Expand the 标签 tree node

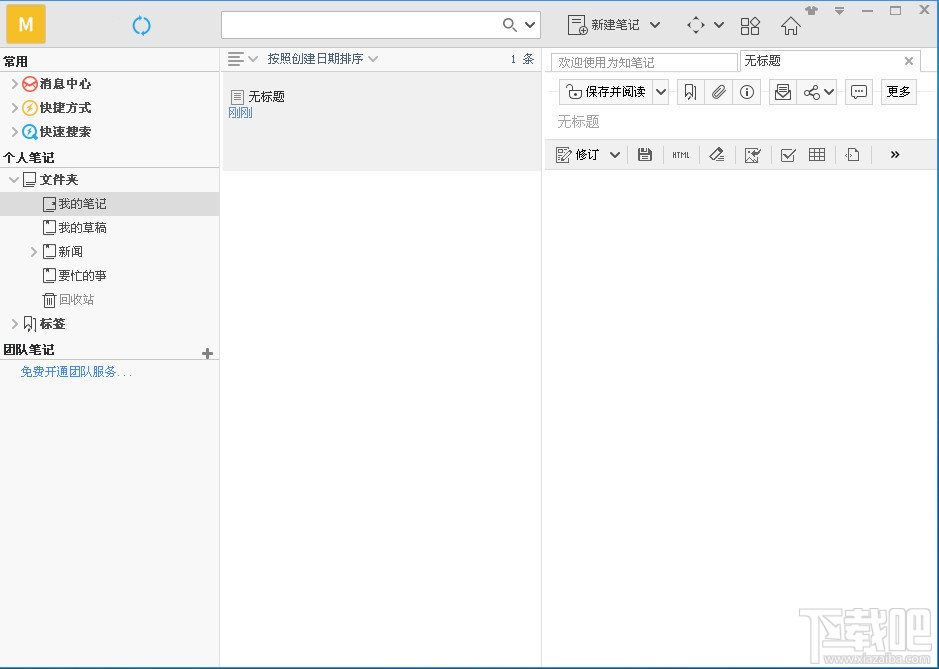tap(14, 323)
